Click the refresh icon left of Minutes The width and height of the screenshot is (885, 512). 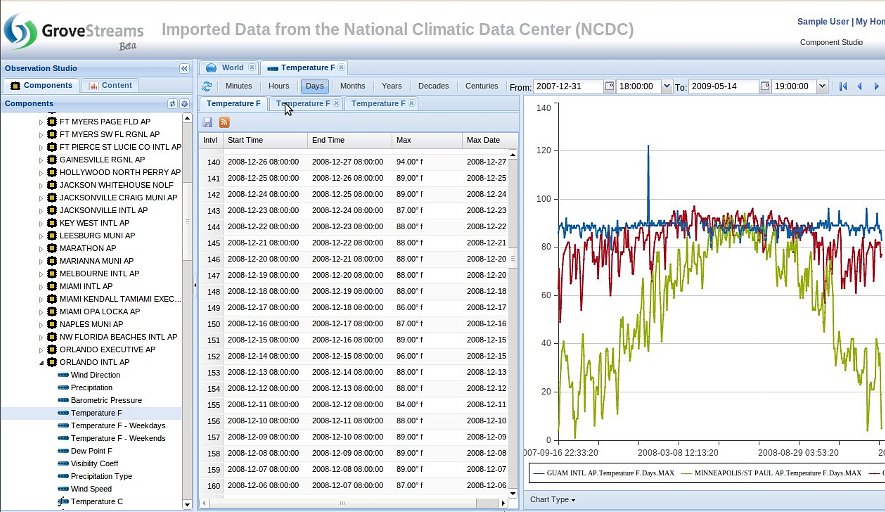coord(207,87)
